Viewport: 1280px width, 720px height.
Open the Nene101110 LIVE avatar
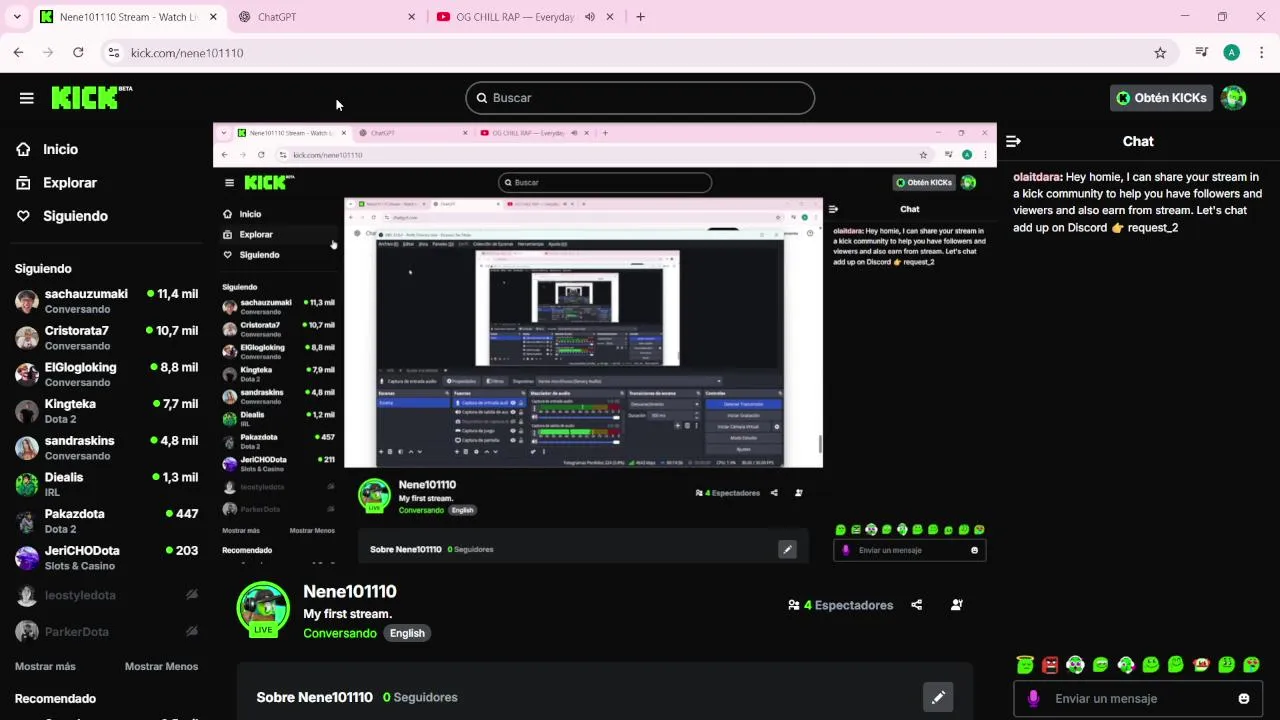click(x=263, y=608)
